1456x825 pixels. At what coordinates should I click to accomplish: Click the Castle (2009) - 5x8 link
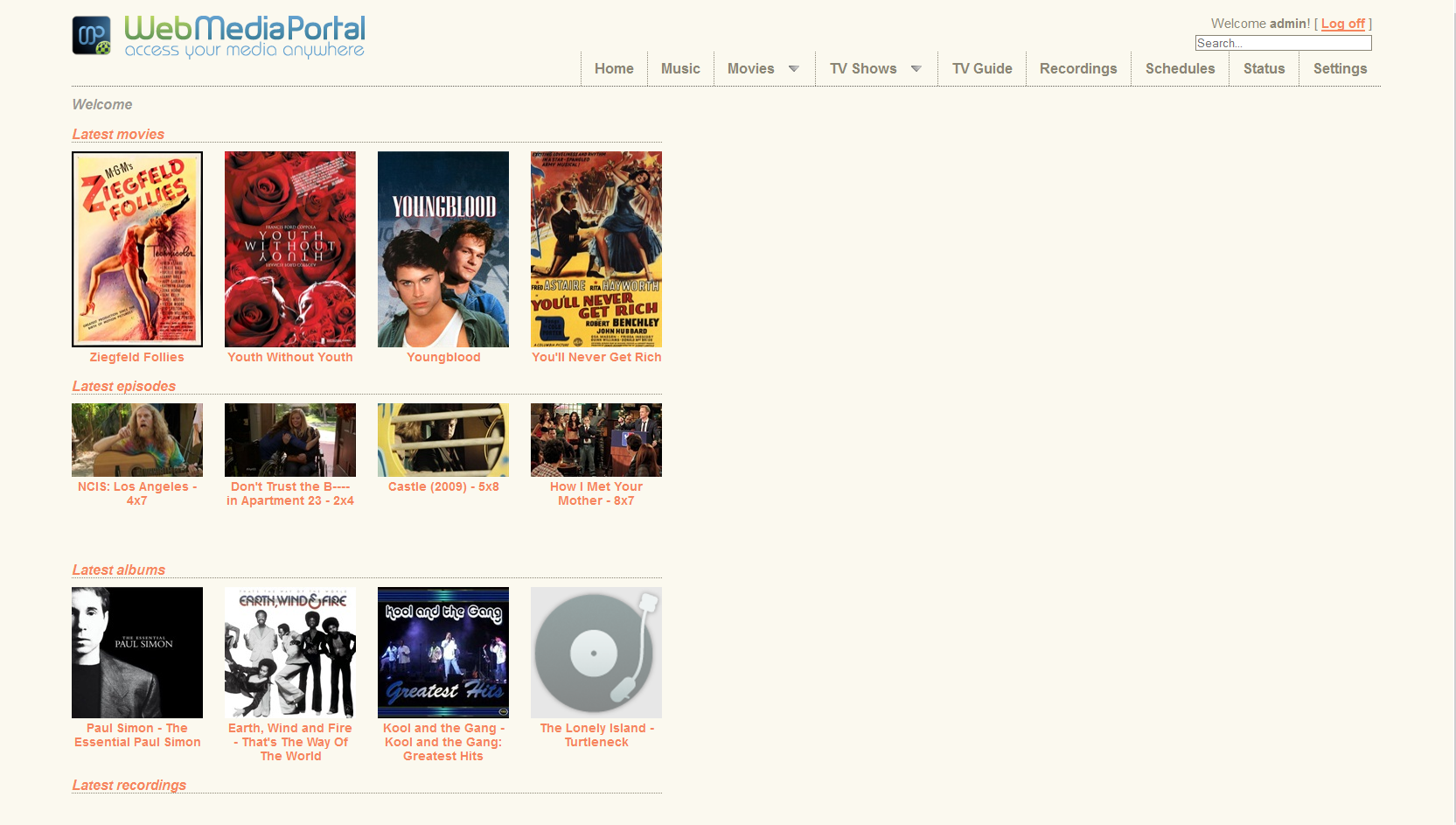pos(443,486)
